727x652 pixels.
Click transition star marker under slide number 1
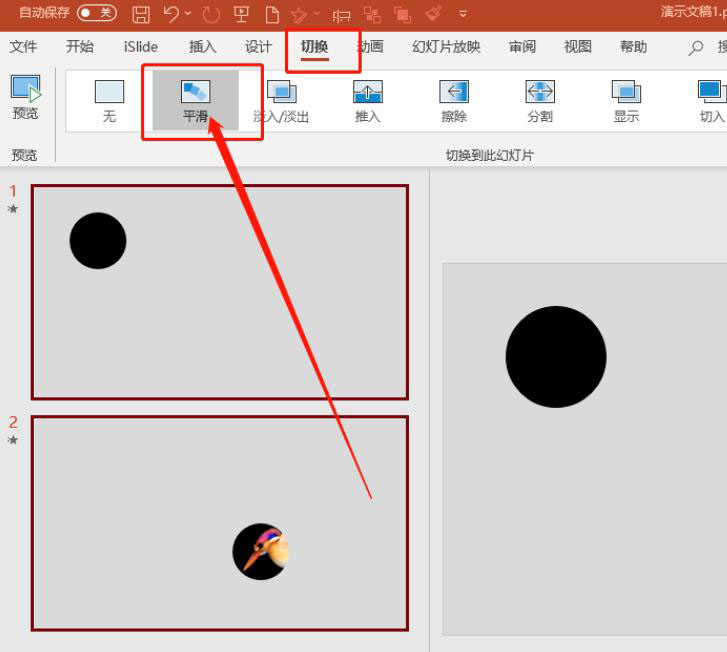coord(13,209)
